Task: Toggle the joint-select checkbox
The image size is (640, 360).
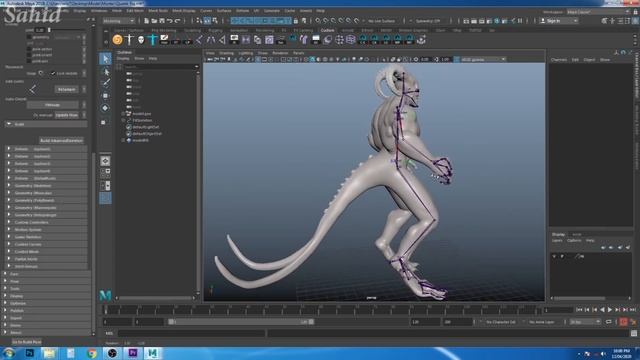Action: 29,49
